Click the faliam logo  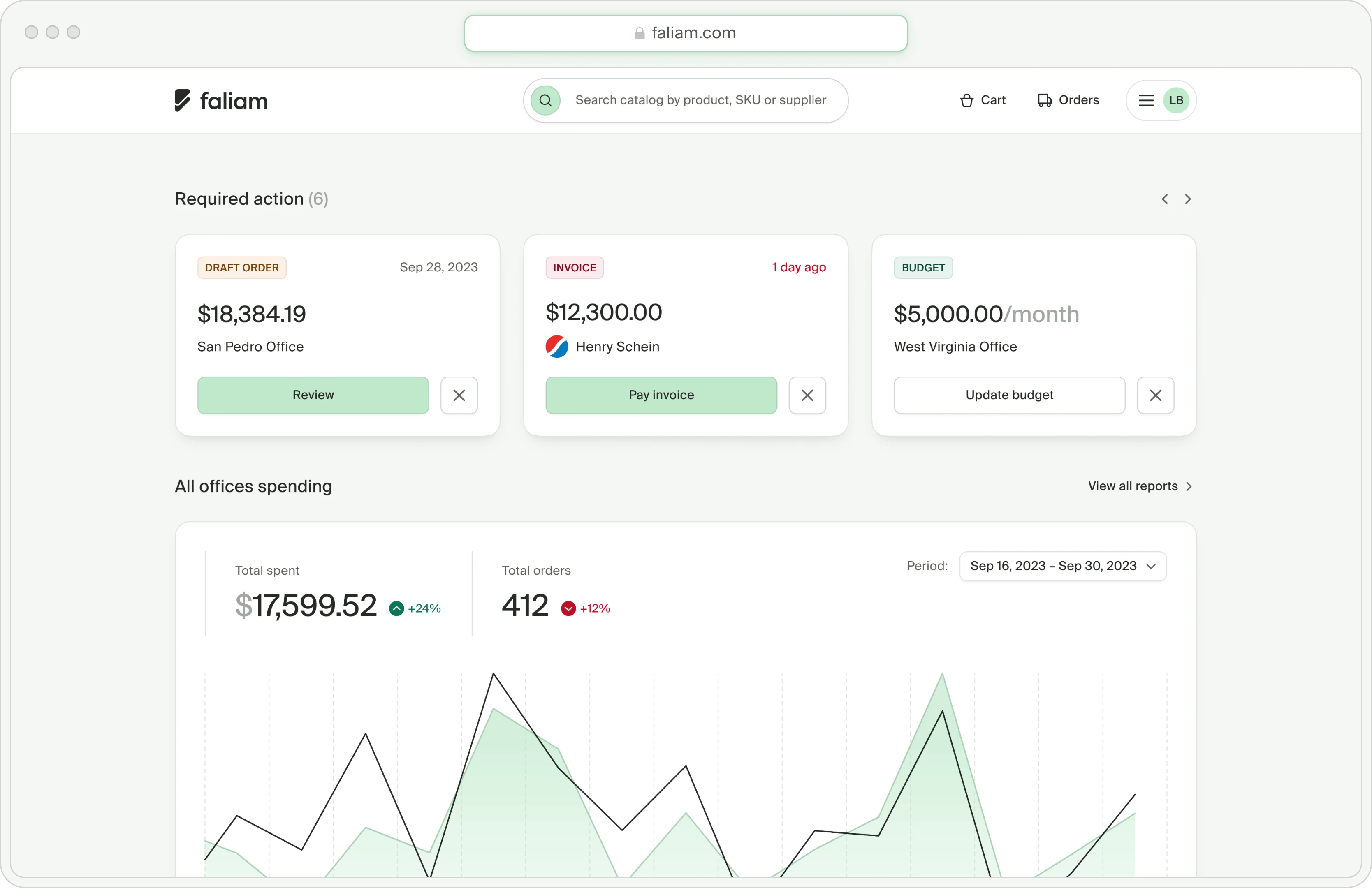coord(221,101)
